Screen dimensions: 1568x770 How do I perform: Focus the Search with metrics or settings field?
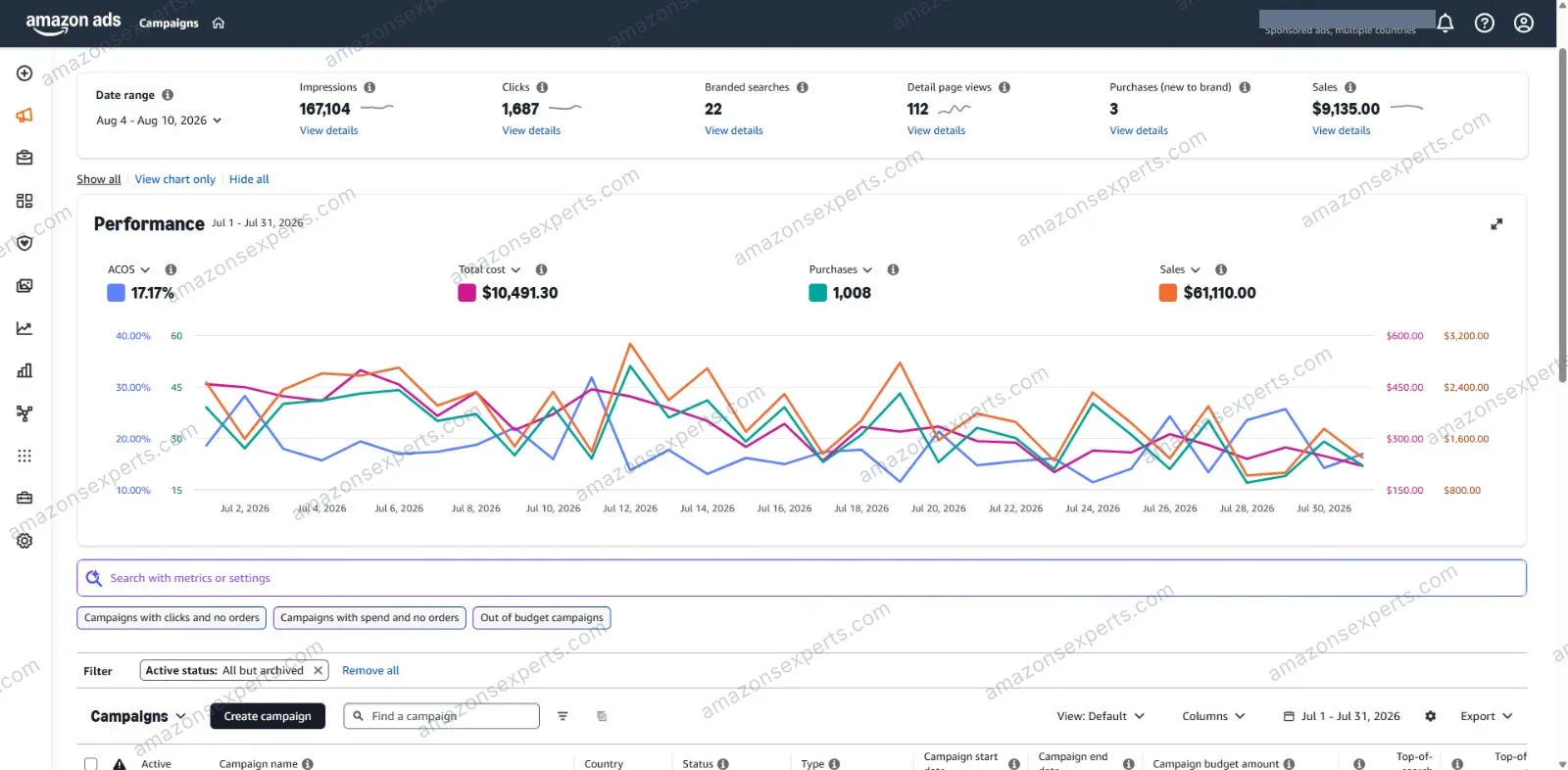click(802, 578)
